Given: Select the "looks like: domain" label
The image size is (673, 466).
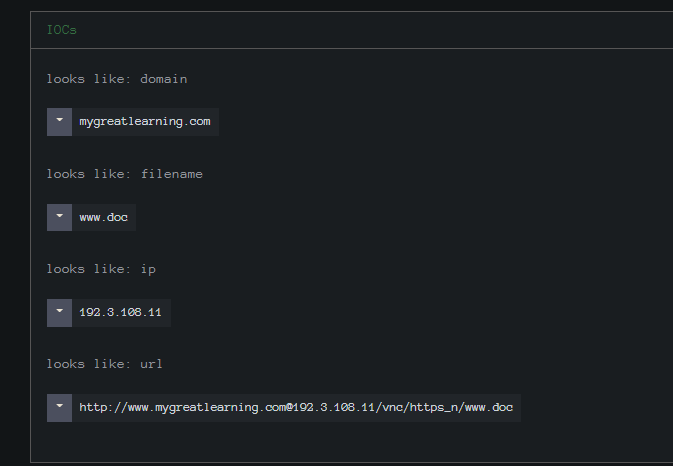Looking at the screenshot, I should (x=117, y=79).
